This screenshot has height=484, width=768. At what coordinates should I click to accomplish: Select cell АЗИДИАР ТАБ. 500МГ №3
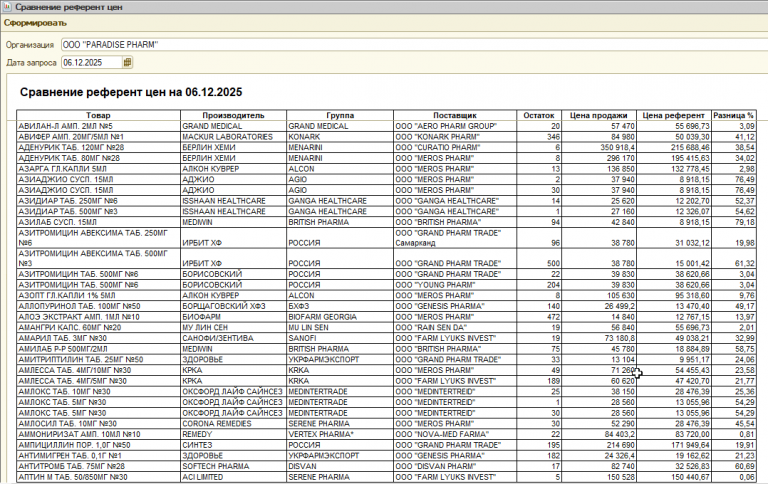point(98,212)
